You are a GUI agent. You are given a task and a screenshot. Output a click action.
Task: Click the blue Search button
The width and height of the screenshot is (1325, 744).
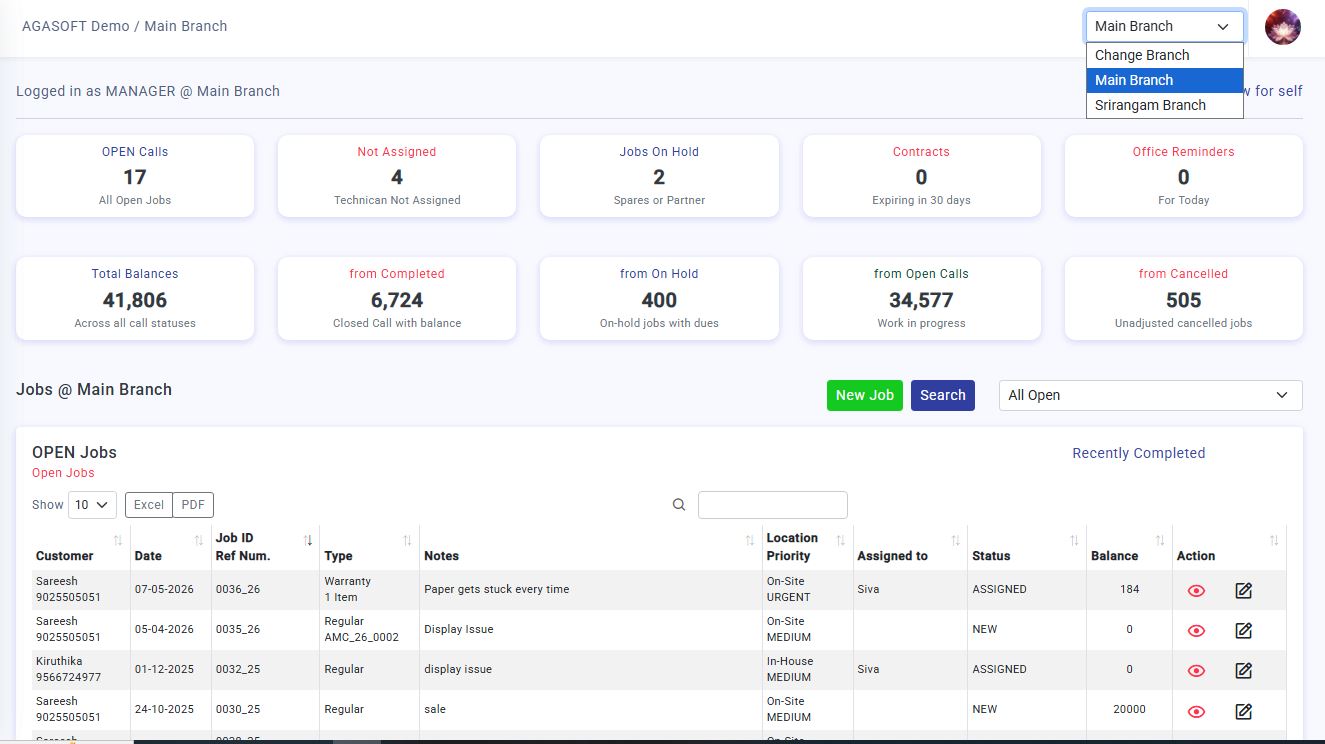(x=942, y=395)
